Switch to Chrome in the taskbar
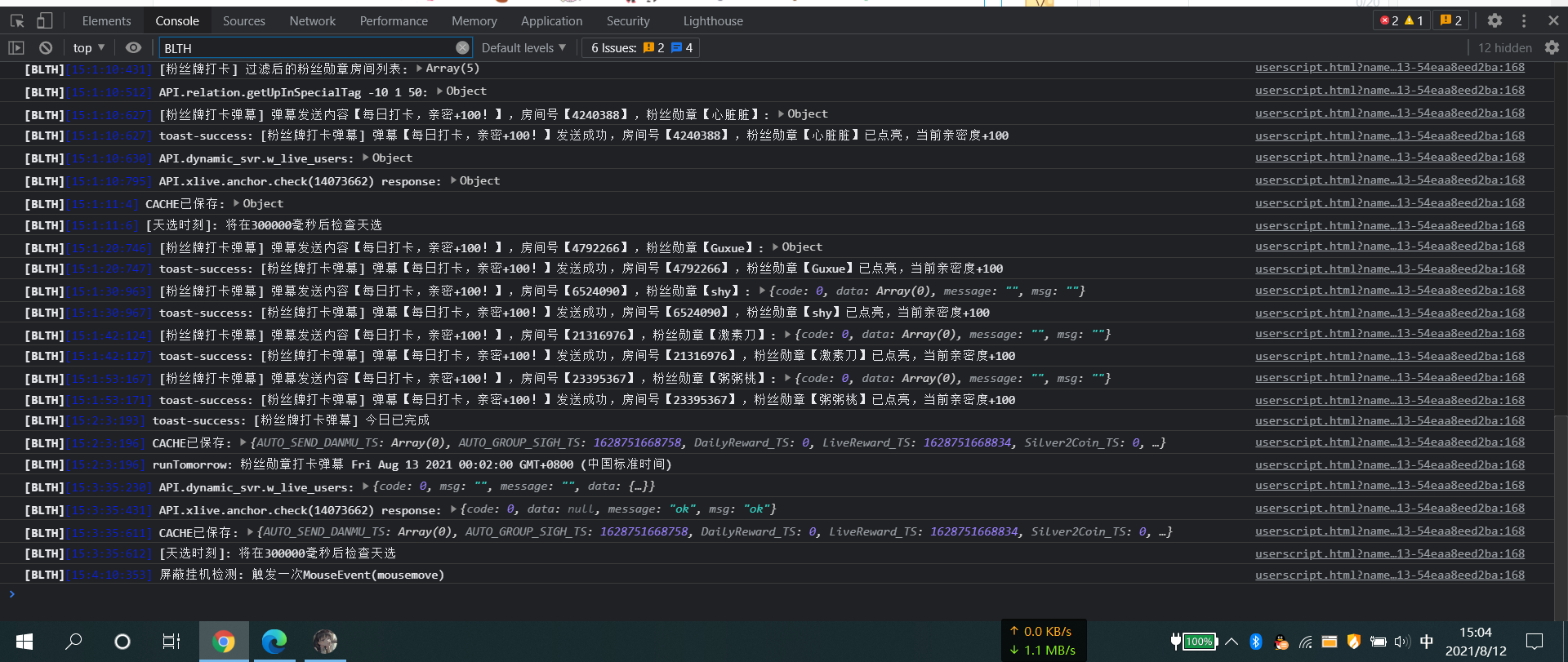The image size is (1568, 662). tap(223, 642)
